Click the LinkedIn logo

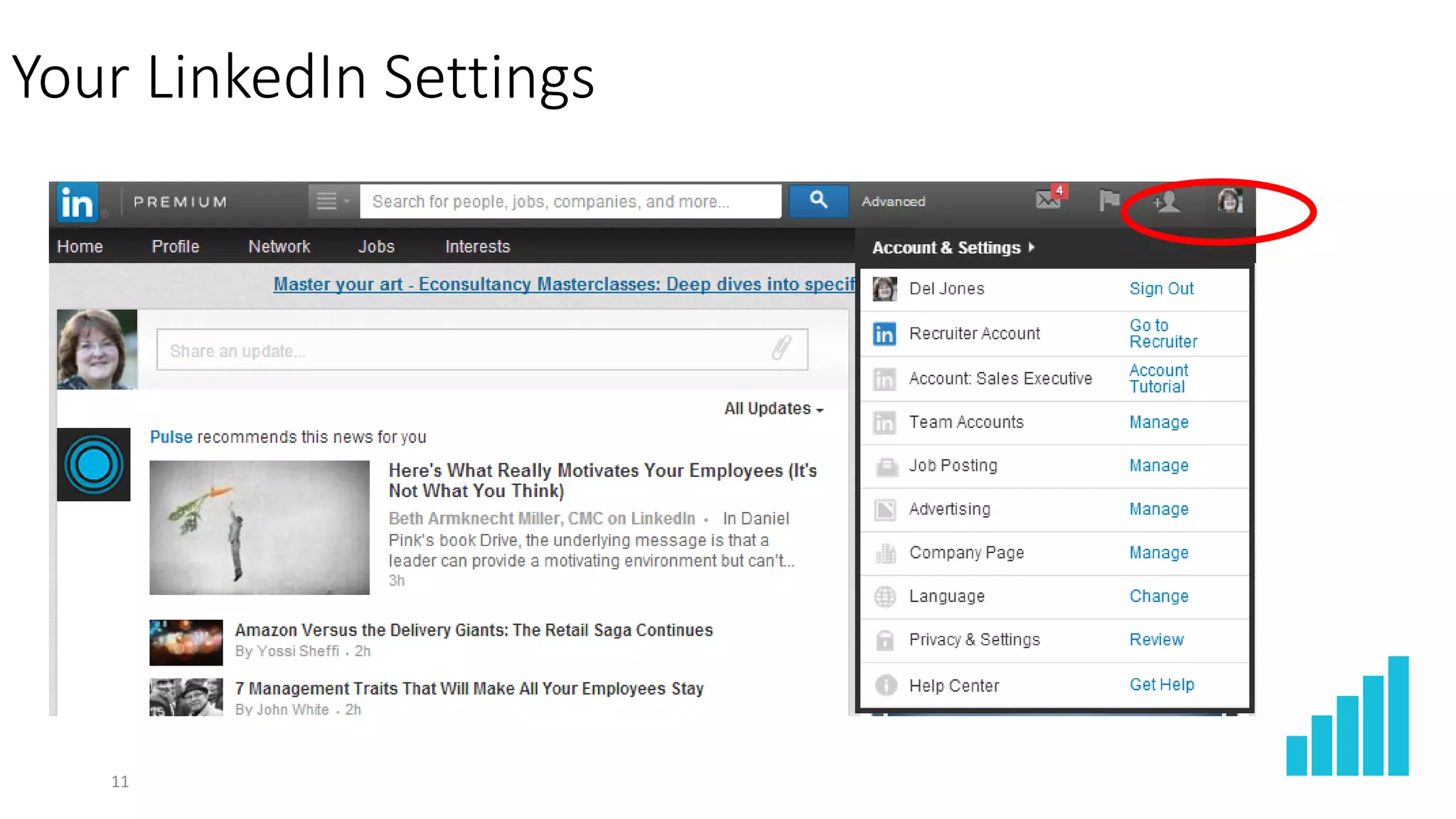tap(77, 203)
